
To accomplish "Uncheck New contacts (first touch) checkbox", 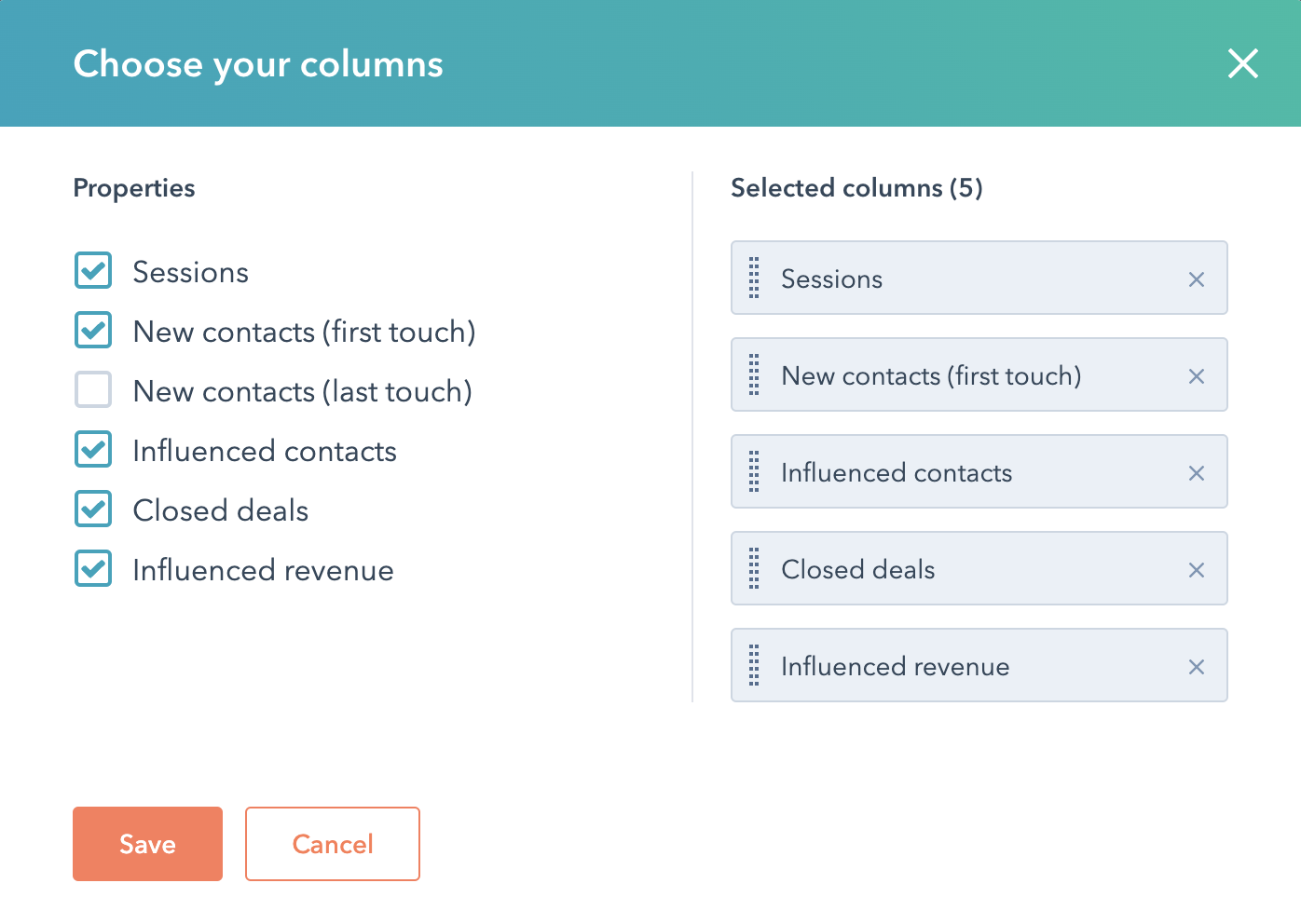I will pos(93,331).
